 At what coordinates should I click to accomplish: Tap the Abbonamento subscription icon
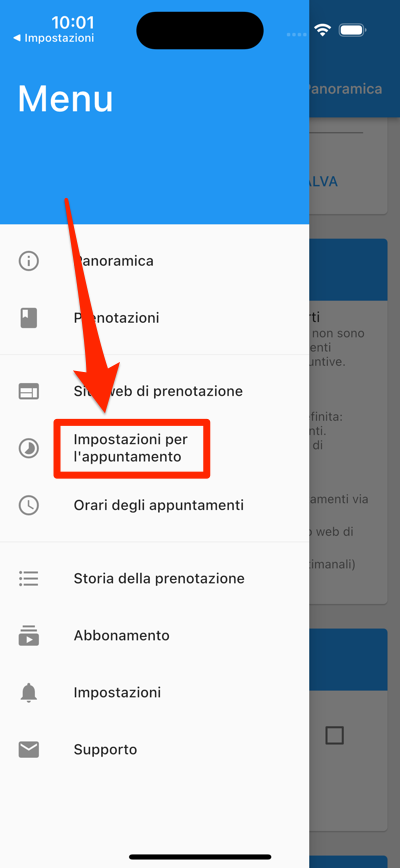pos(29,636)
